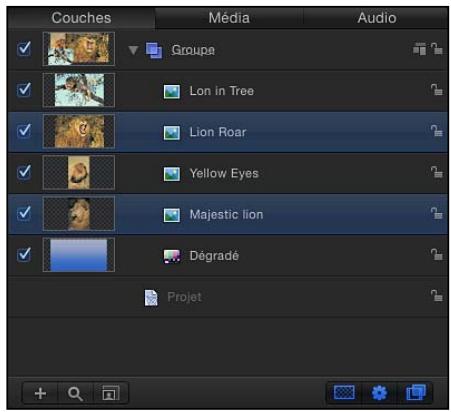Disable the Groupe visibility checkbox
The image size is (451, 412).
click(x=24, y=49)
